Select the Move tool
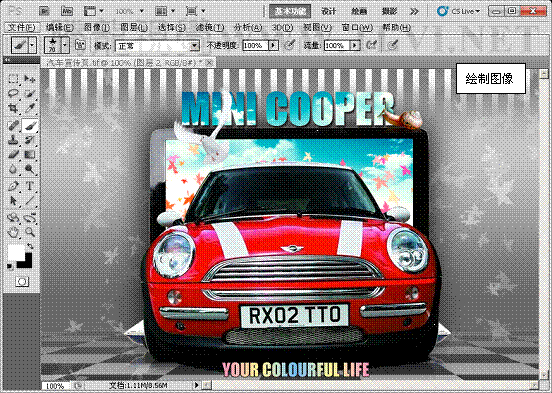This screenshot has height=393, width=552. tap(30, 79)
